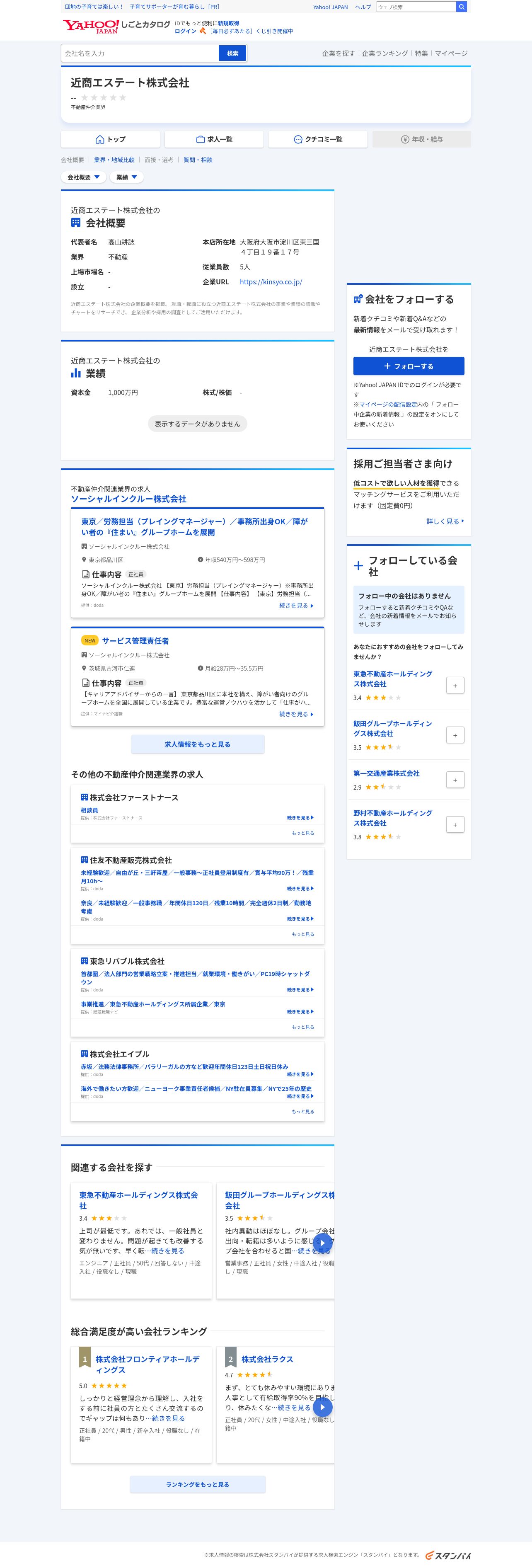Screen dimensions: 532x1568
Task: Open the 年収・給与 tab
Action: [422, 139]
